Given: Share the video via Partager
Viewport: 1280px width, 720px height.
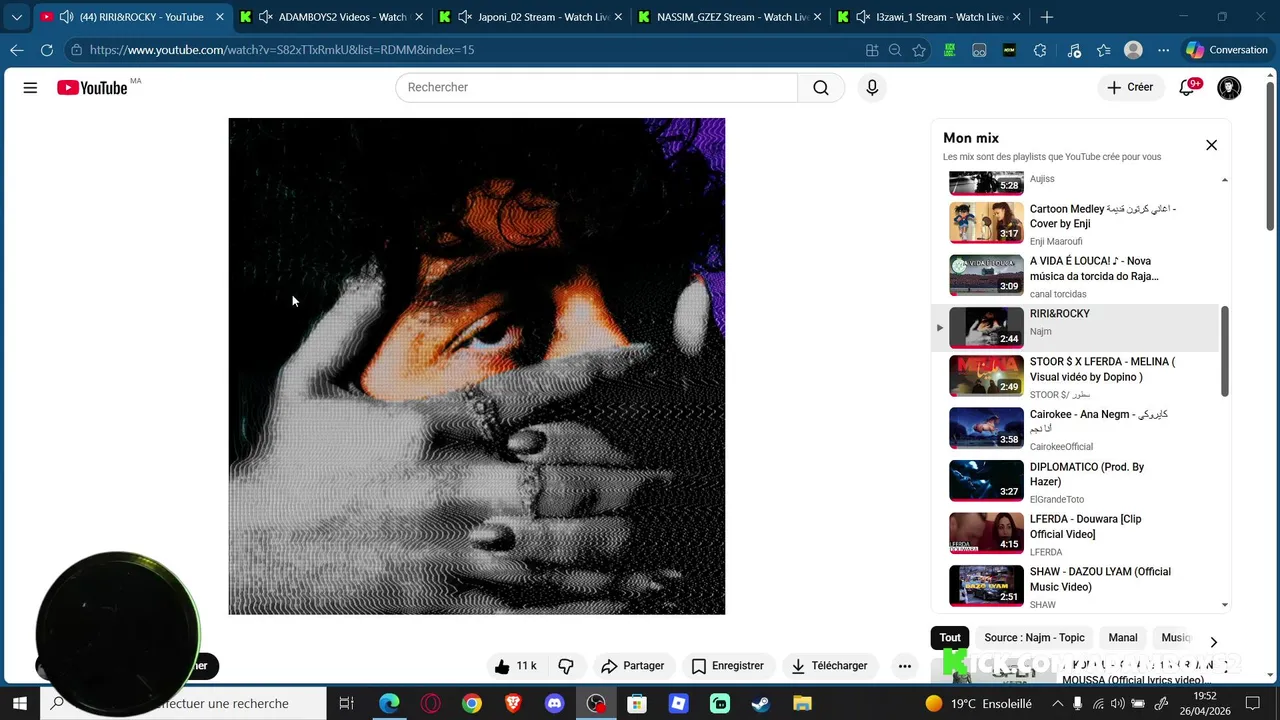Looking at the screenshot, I should (632, 666).
